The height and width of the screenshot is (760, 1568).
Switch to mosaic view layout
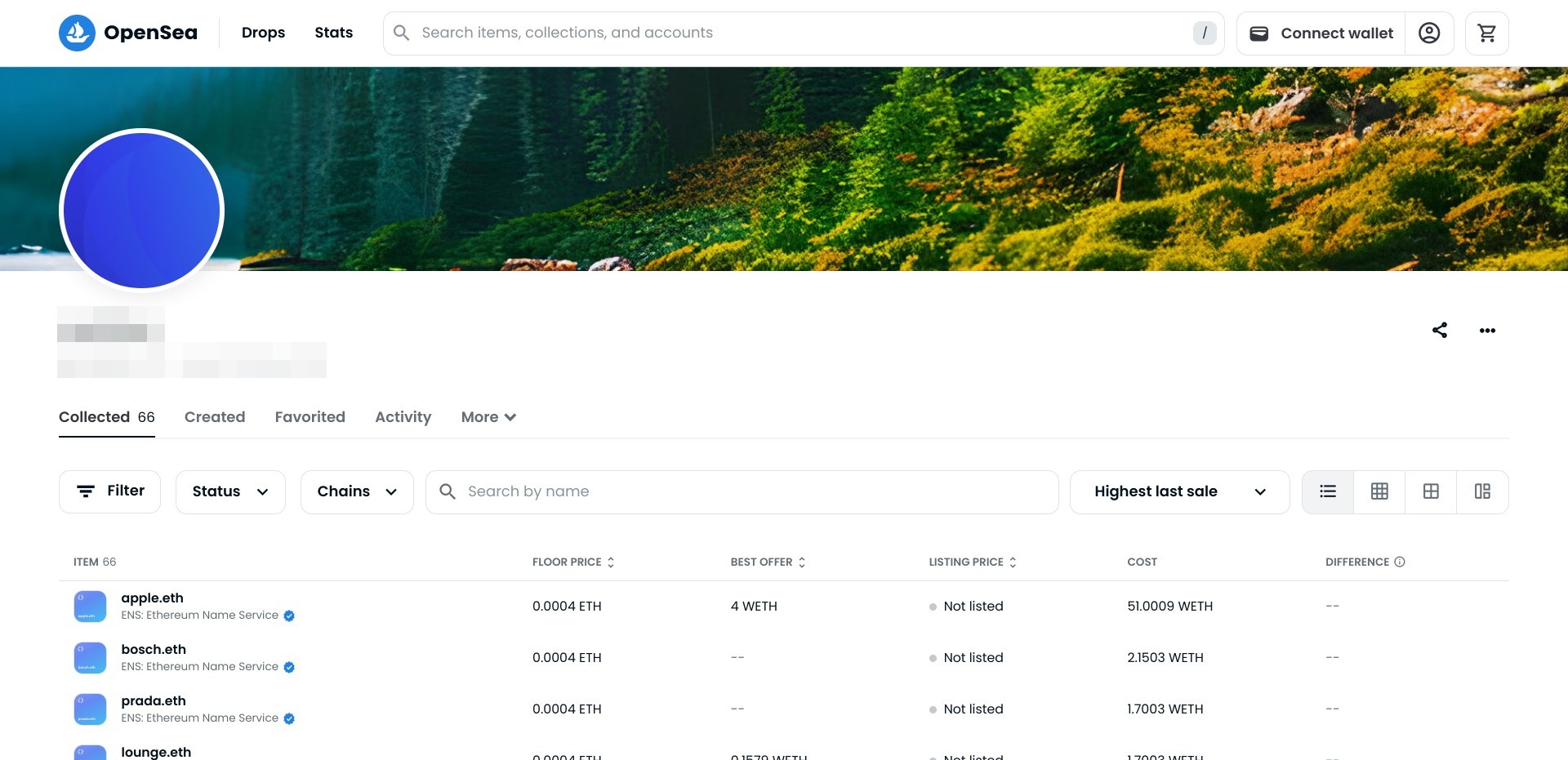1482,491
